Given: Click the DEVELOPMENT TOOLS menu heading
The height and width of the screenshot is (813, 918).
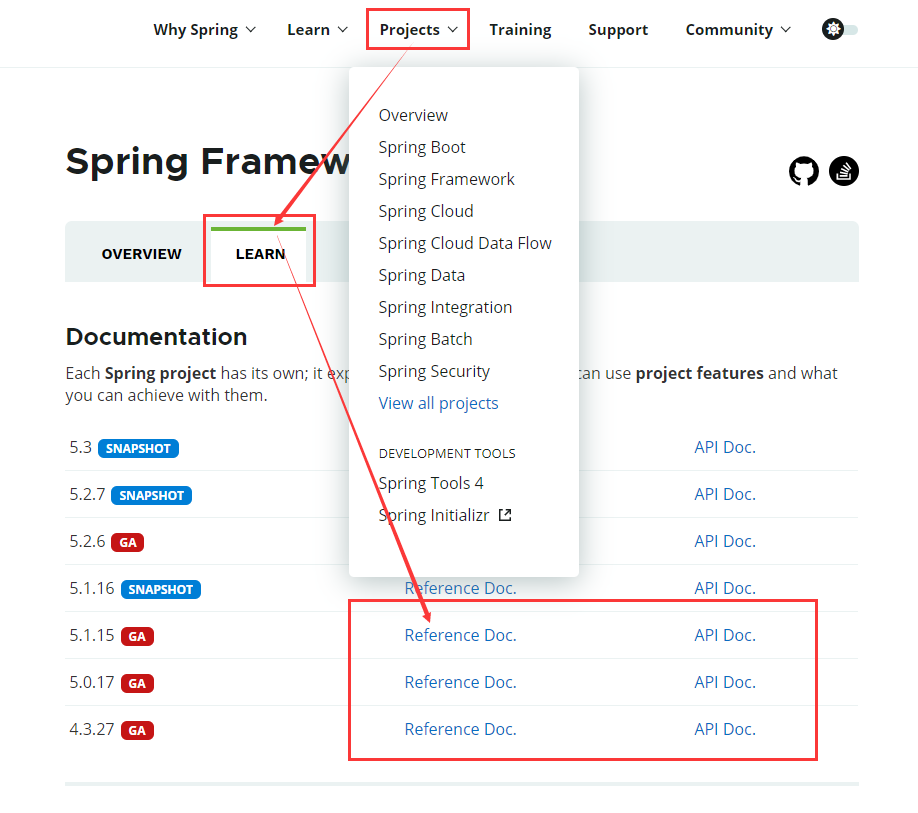Looking at the screenshot, I should tap(447, 454).
